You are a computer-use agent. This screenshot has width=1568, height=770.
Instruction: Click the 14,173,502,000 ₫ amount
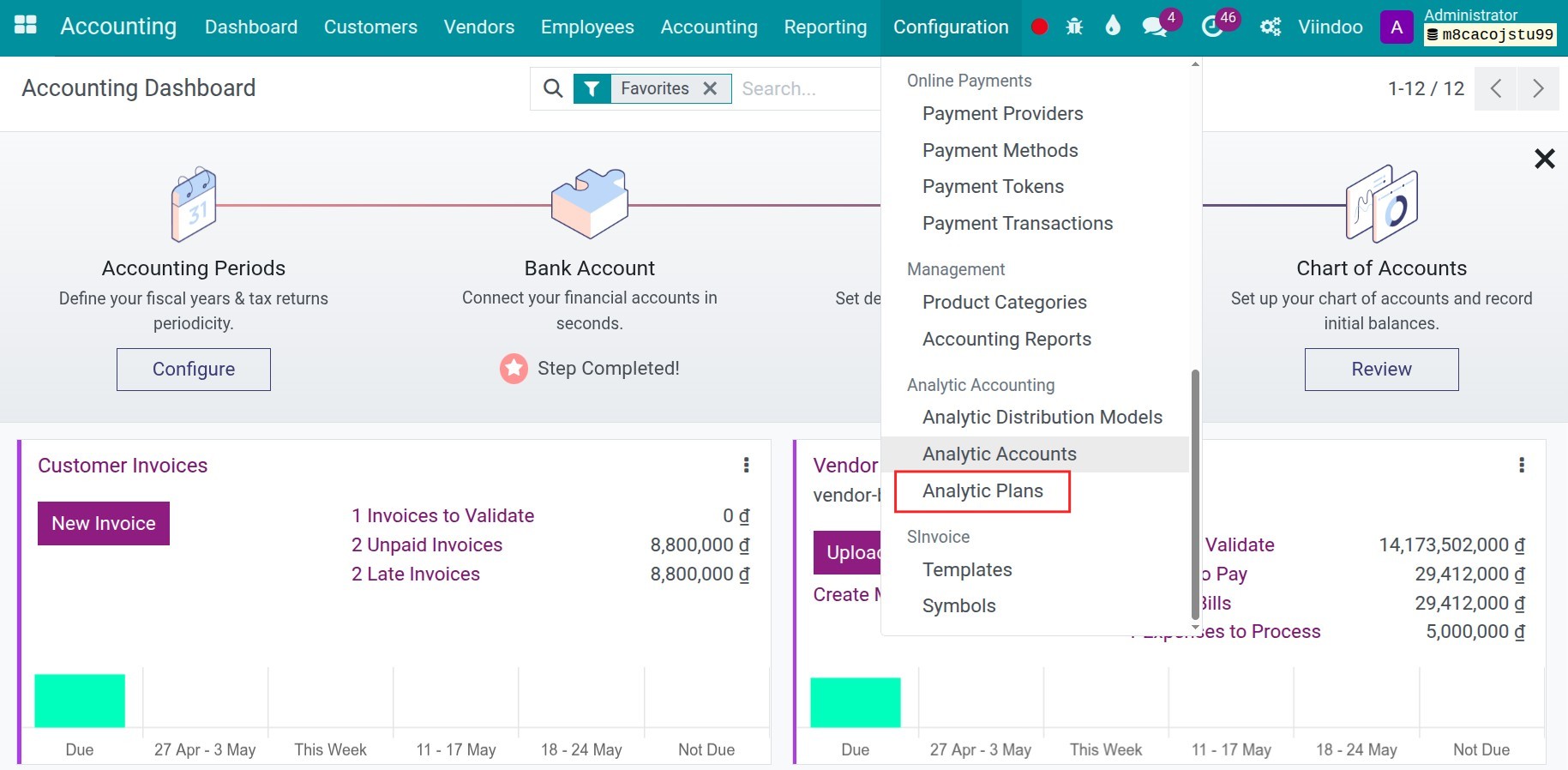[1452, 544]
